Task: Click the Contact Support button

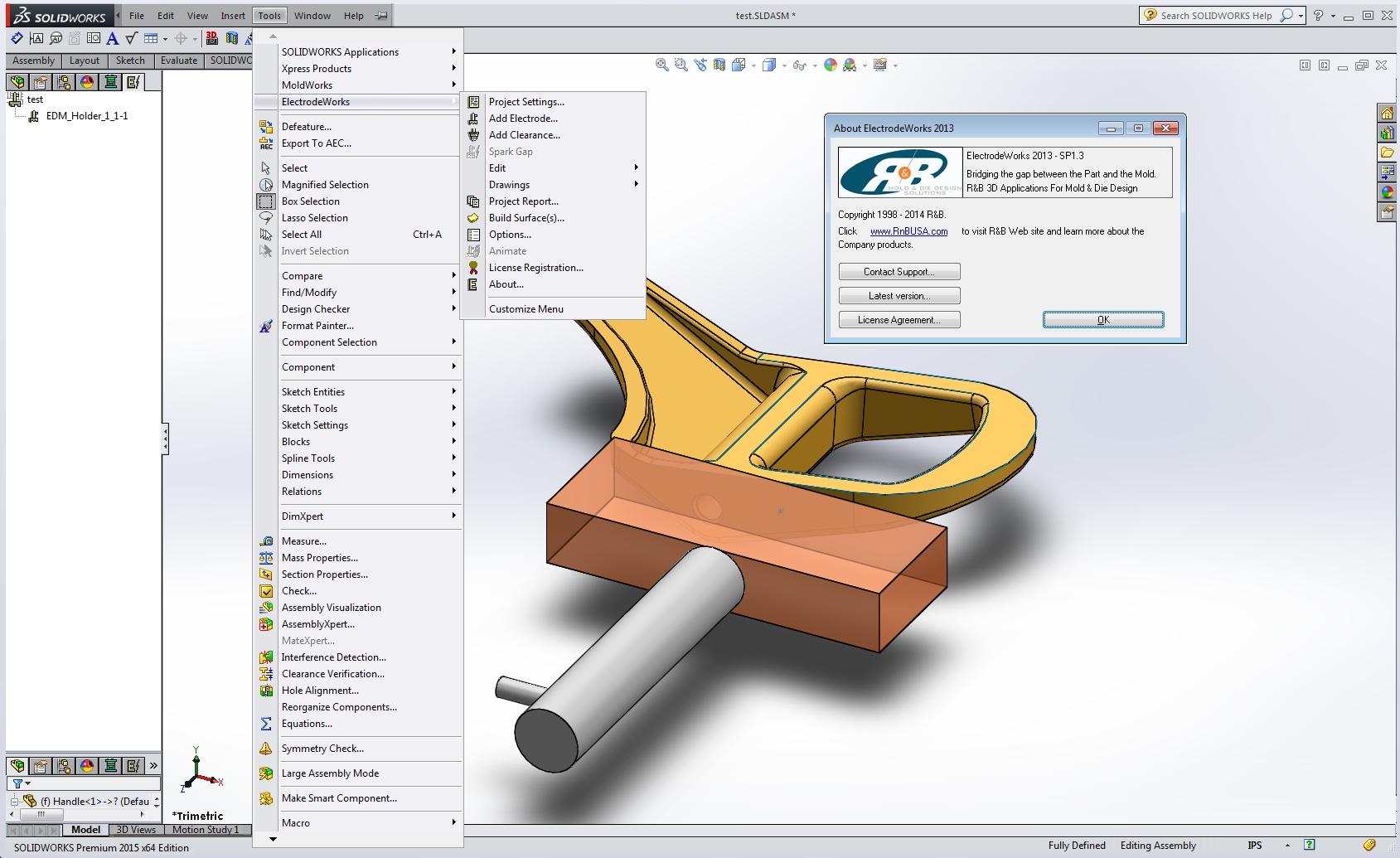Action: 899,272
